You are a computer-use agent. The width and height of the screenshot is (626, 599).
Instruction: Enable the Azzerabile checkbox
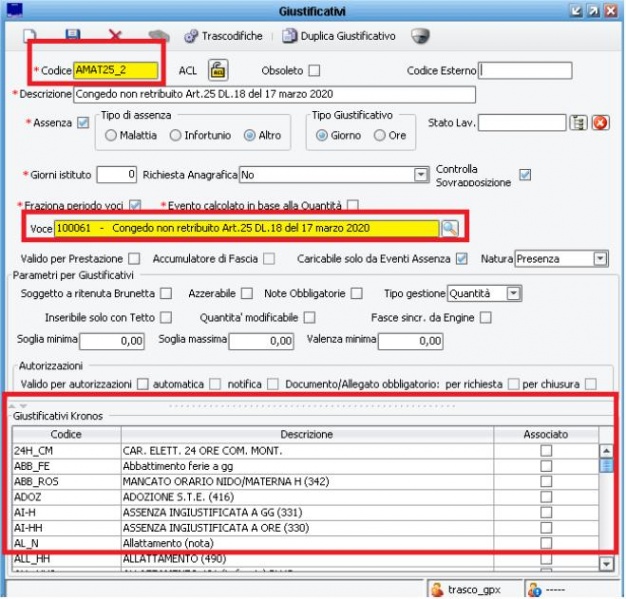tap(247, 294)
